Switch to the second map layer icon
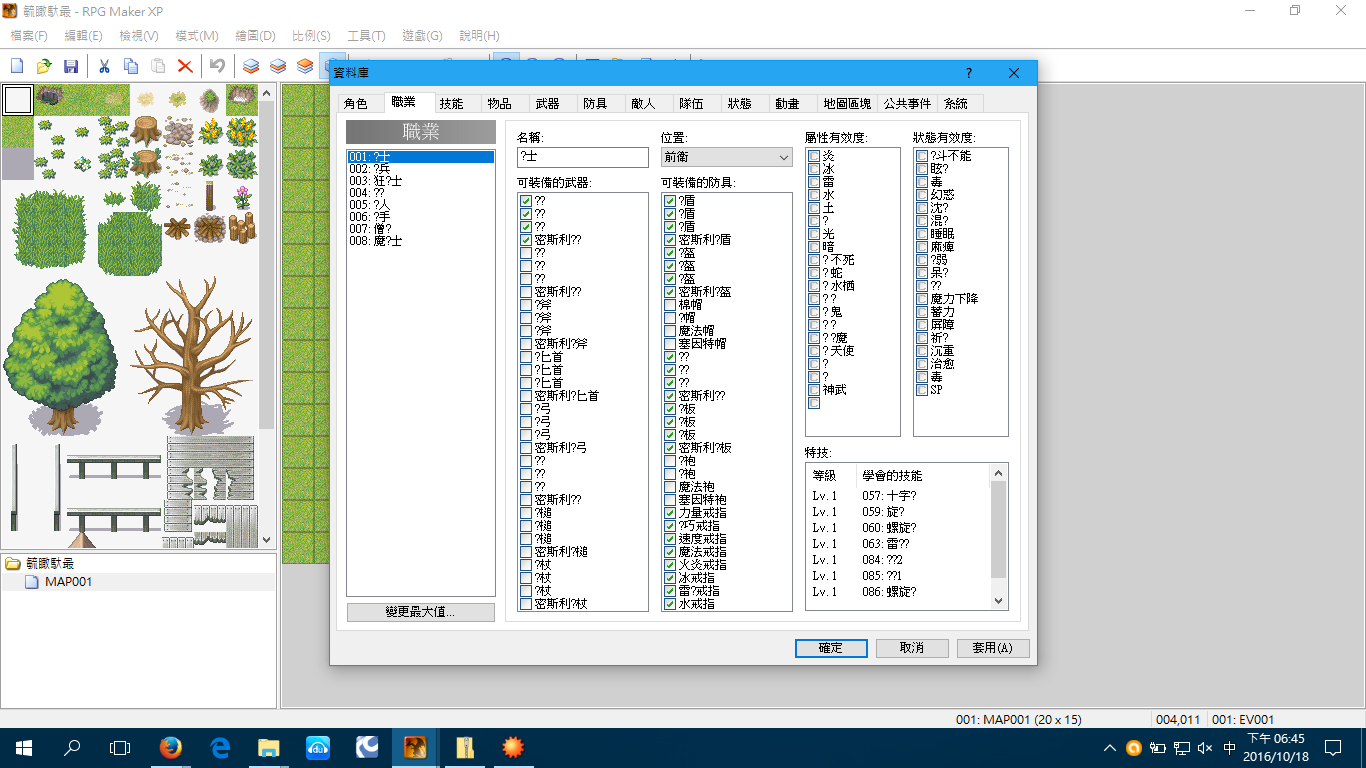 [278, 66]
